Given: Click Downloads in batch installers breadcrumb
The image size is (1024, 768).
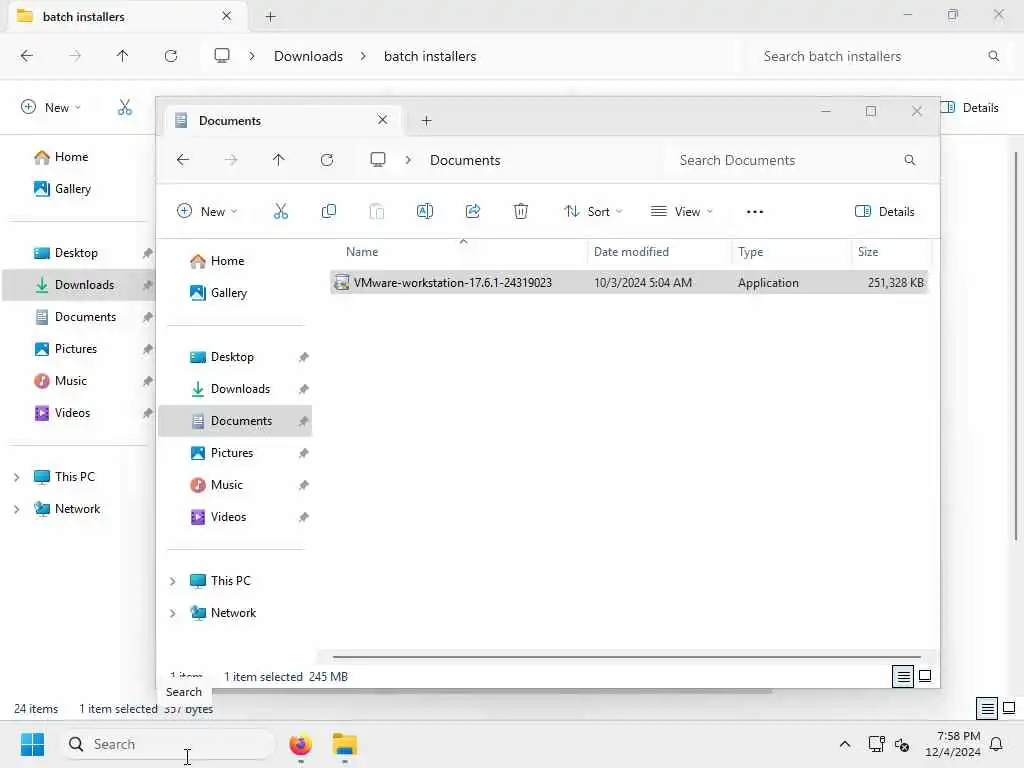Looking at the screenshot, I should click(308, 56).
